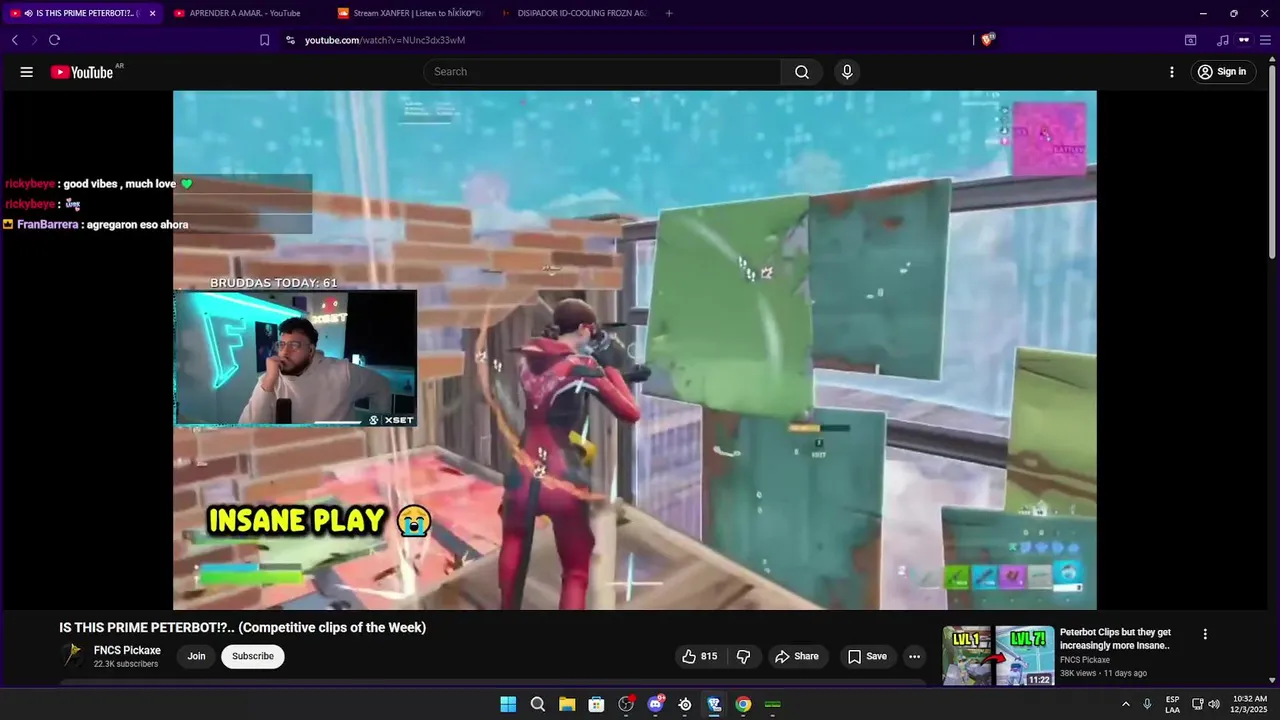This screenshot has width=1280, height=720.
Task: Select the IS THIS PRIME PETERBOT tab
Action: [84, 13]
